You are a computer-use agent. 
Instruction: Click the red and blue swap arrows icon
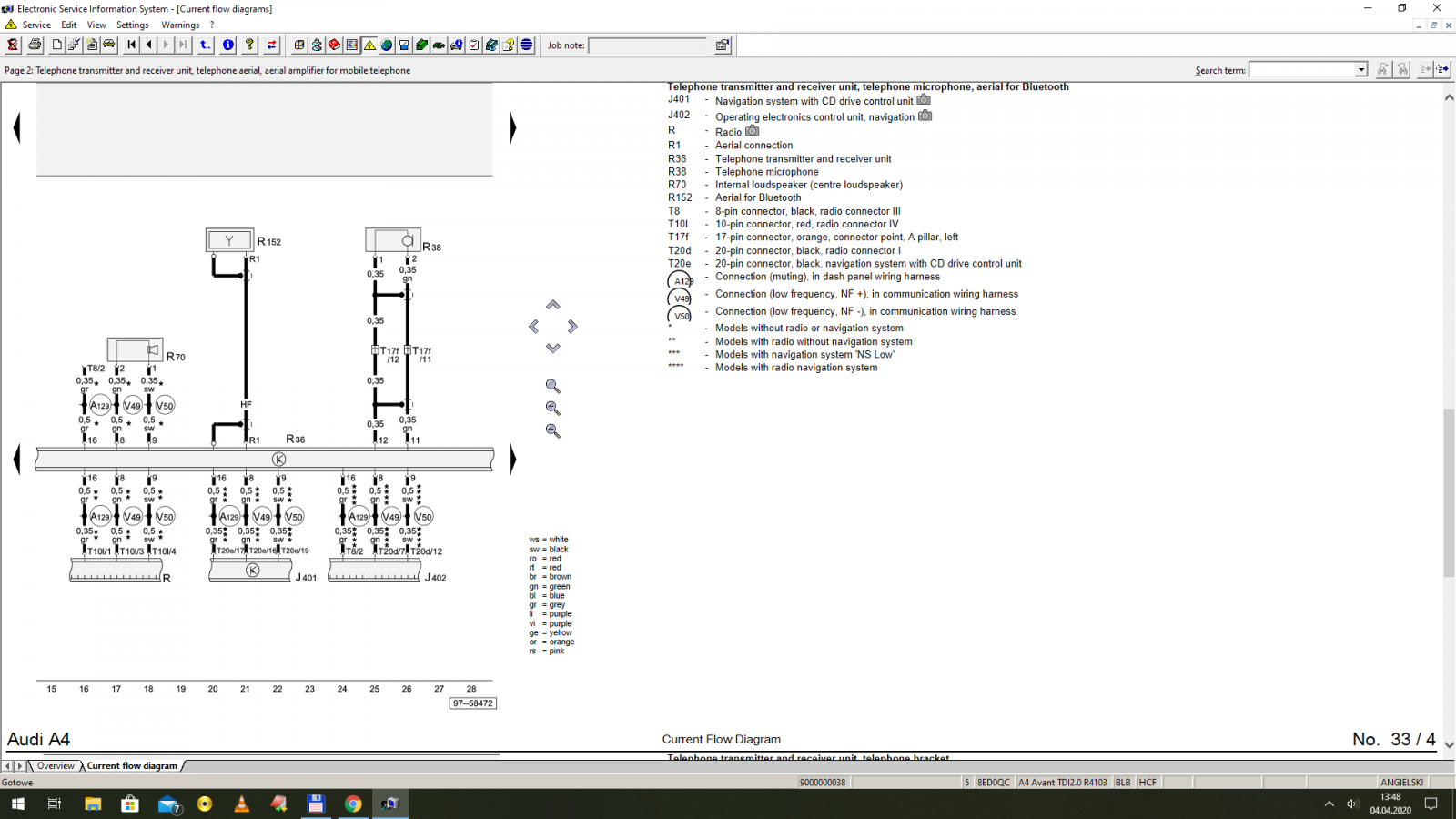click(271, 45)
